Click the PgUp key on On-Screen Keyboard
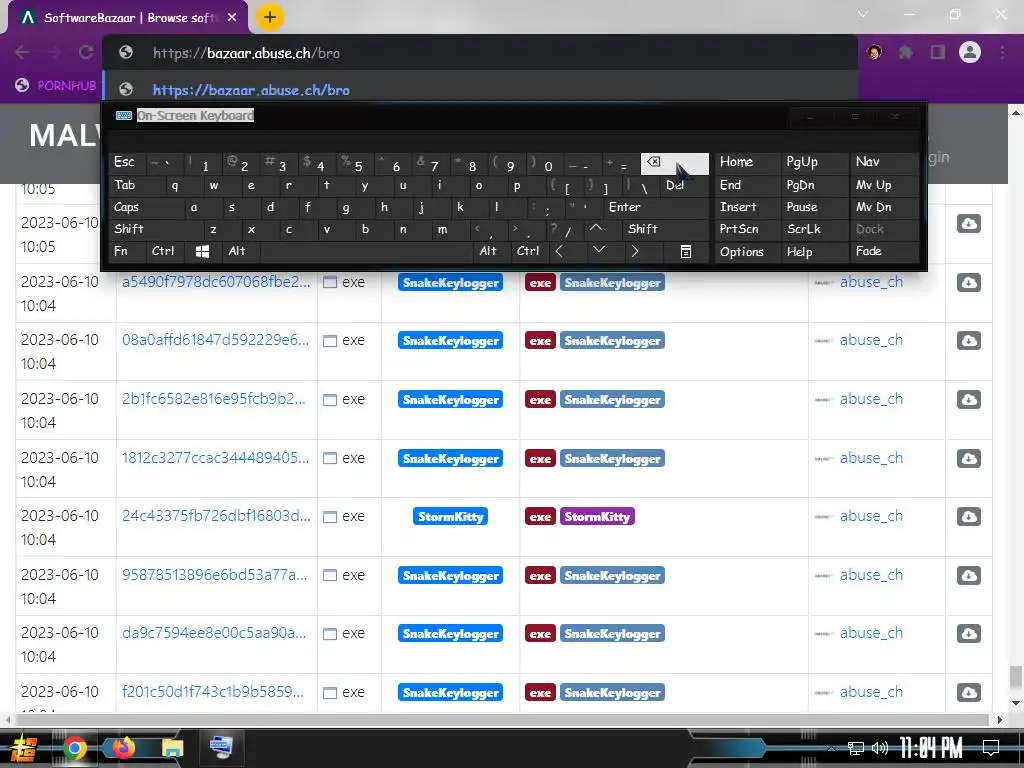 814,162
